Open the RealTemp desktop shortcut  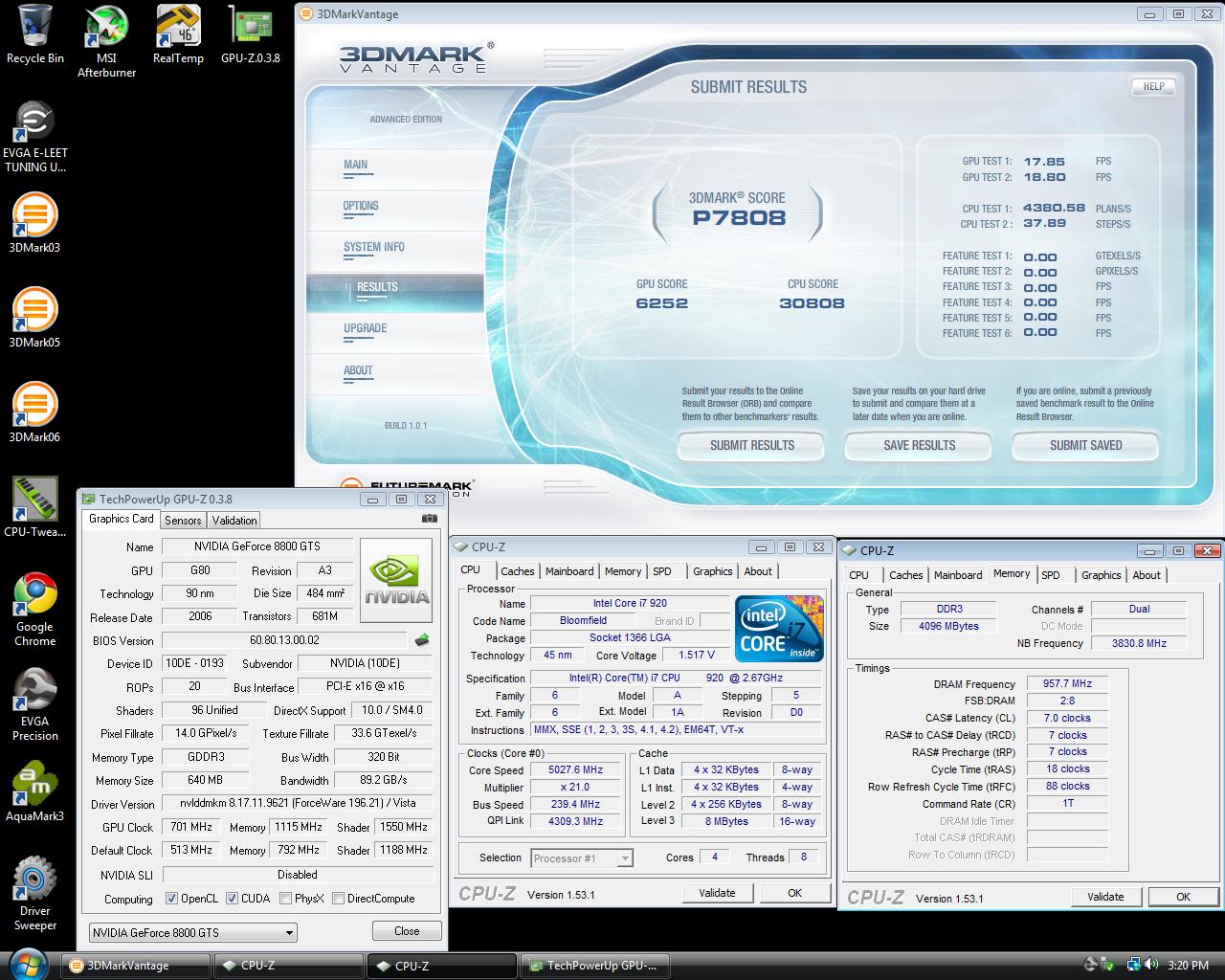178,34
